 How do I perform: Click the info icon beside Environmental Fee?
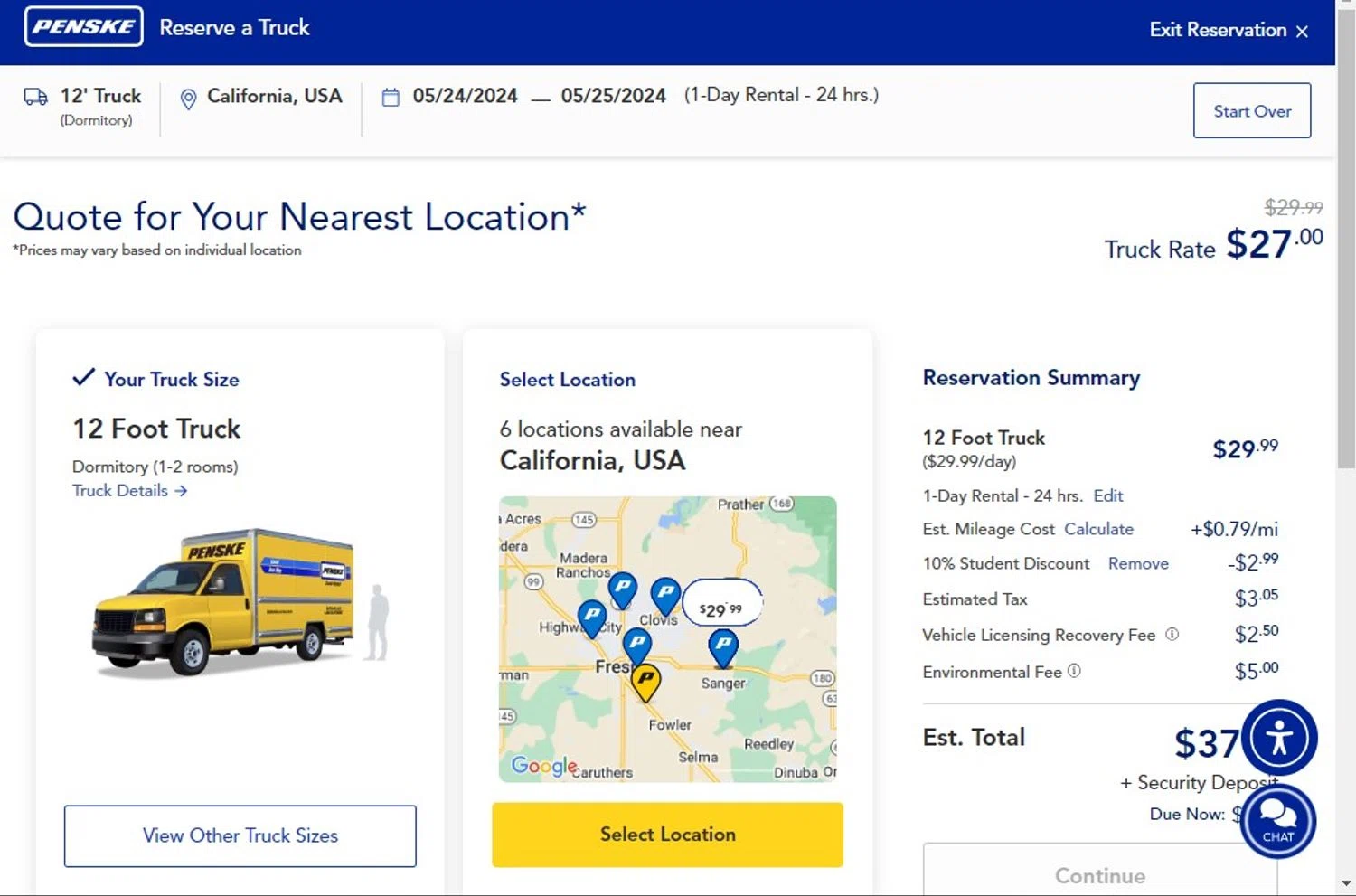(x=1074, y=671)
